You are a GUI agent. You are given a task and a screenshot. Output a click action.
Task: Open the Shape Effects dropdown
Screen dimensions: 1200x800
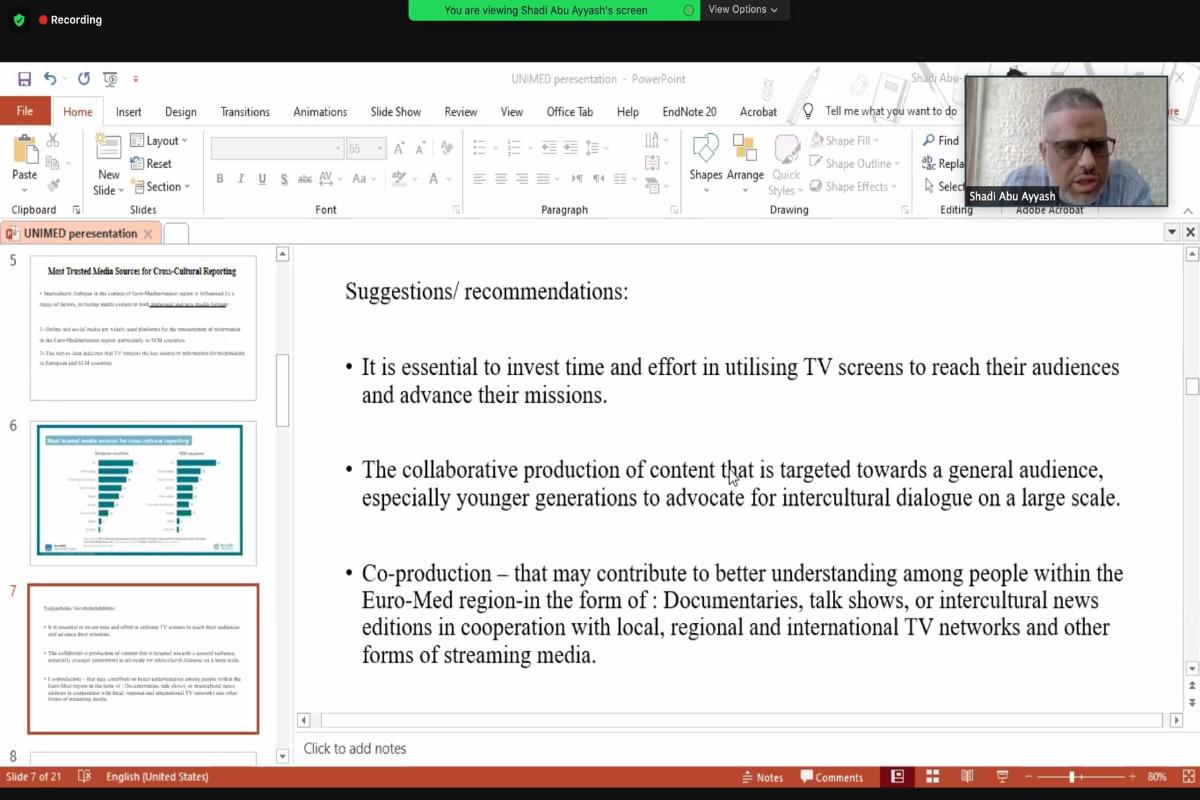853,187
